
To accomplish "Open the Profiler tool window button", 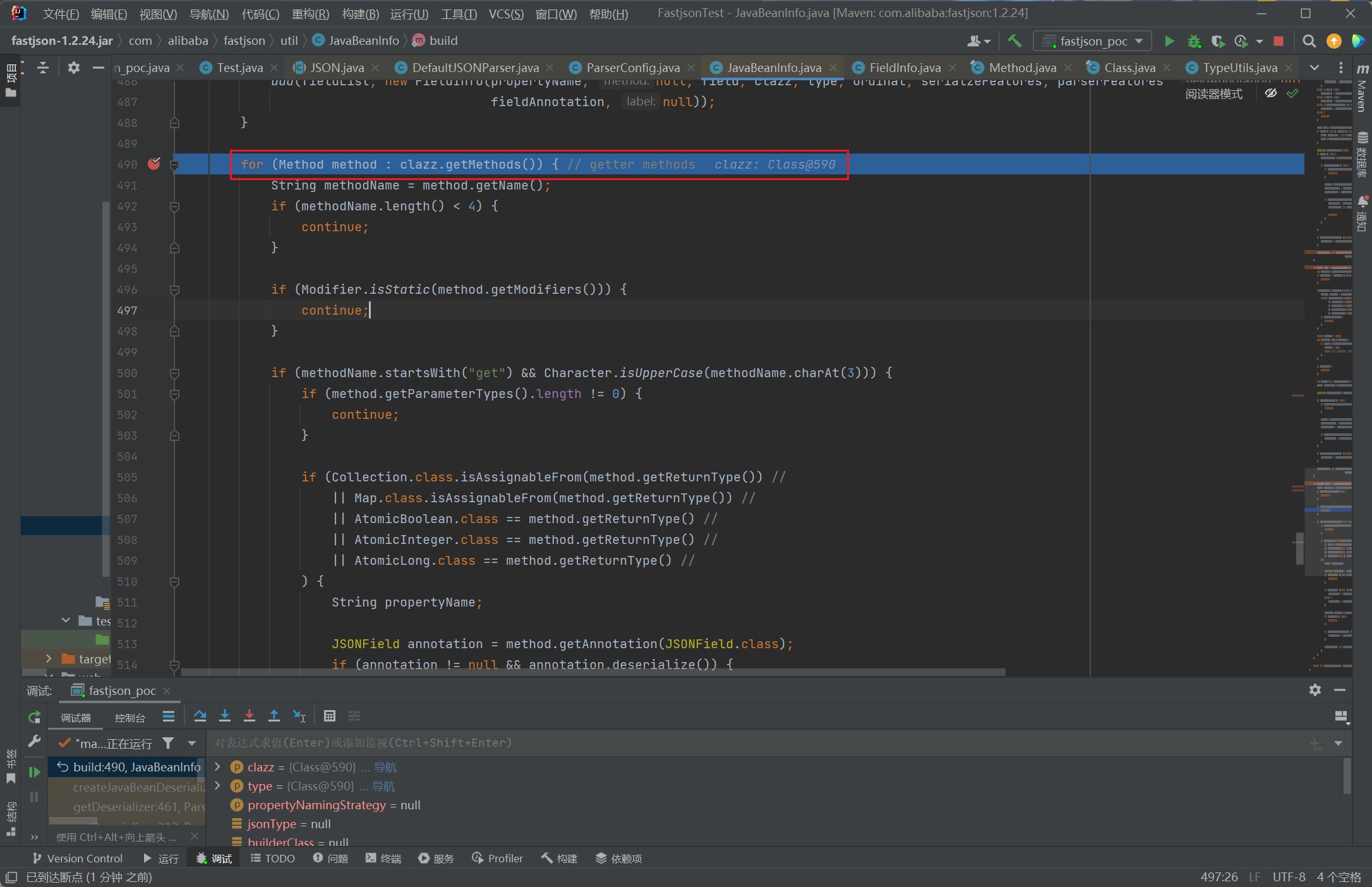I will coord(498,858).
